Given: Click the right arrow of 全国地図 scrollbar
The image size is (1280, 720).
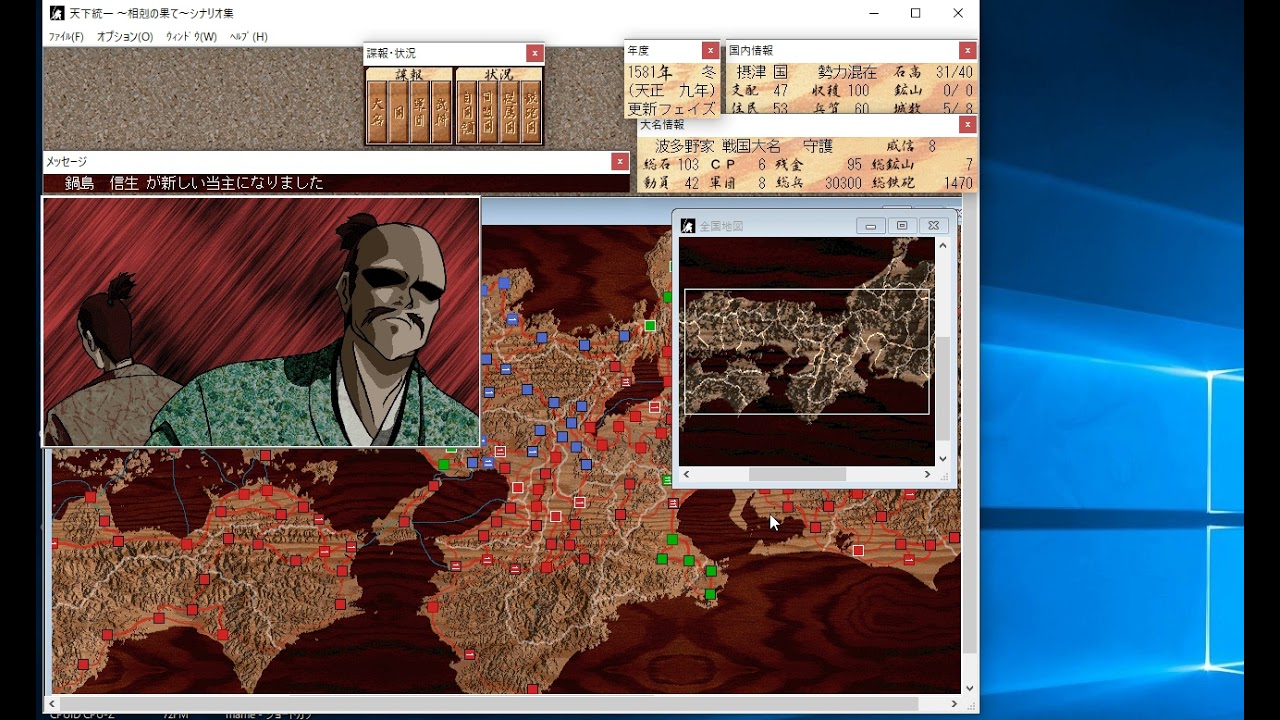Looking at the screenshot, I should click(927, 474).
